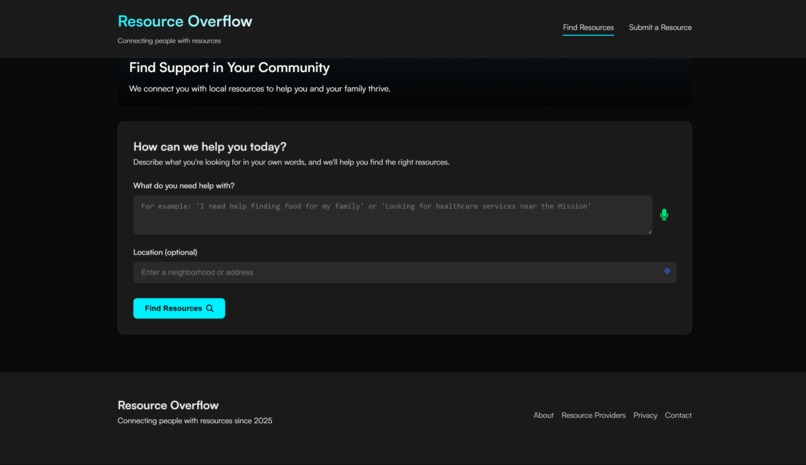Click footer 'Resource Overflow' title text
The image size is (806, 465).
168,405
